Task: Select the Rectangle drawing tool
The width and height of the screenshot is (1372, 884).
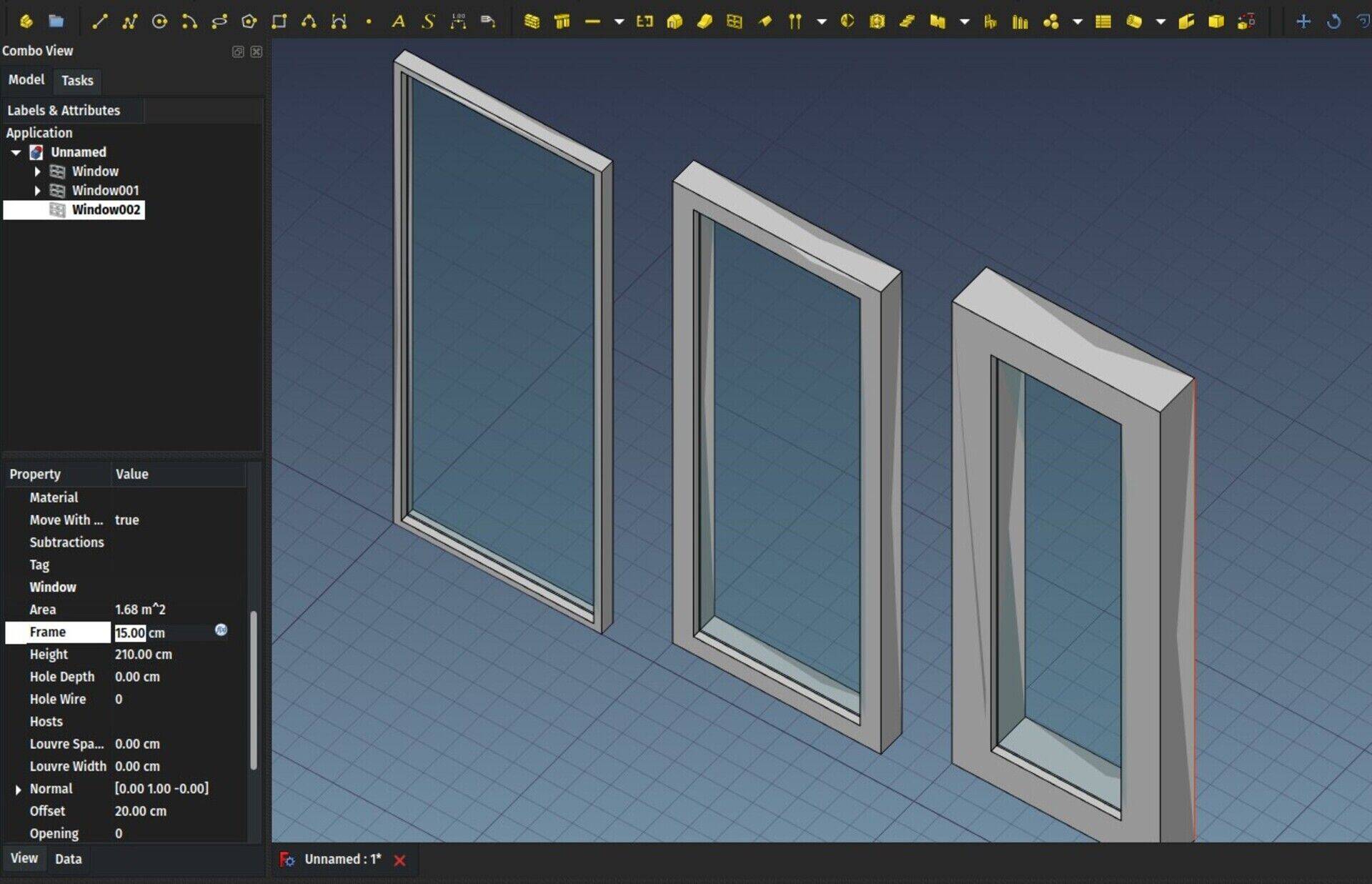Action: click(279, 21)
